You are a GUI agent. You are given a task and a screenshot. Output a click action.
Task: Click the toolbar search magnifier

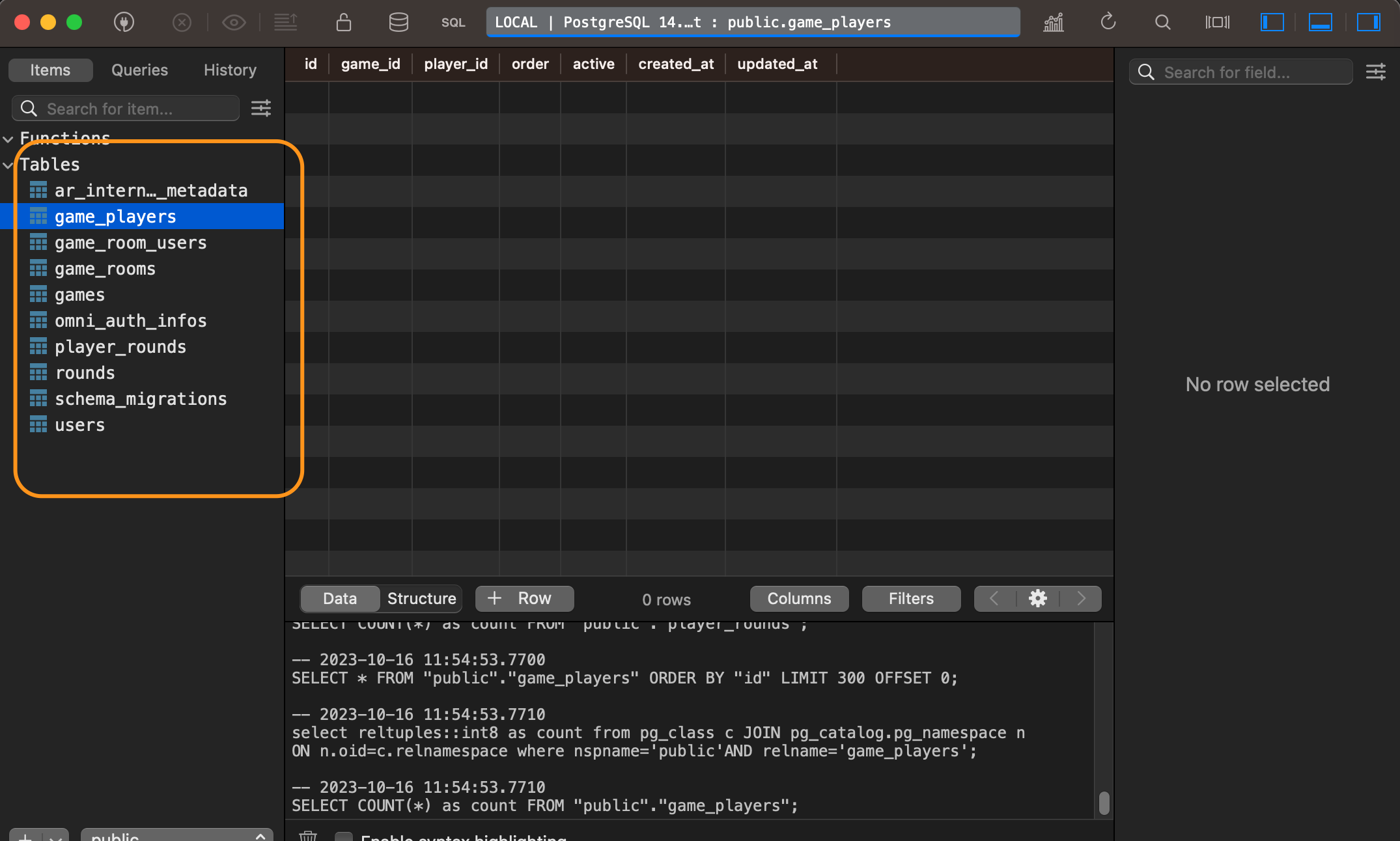pyautogui.click(x=1162, y=22)
